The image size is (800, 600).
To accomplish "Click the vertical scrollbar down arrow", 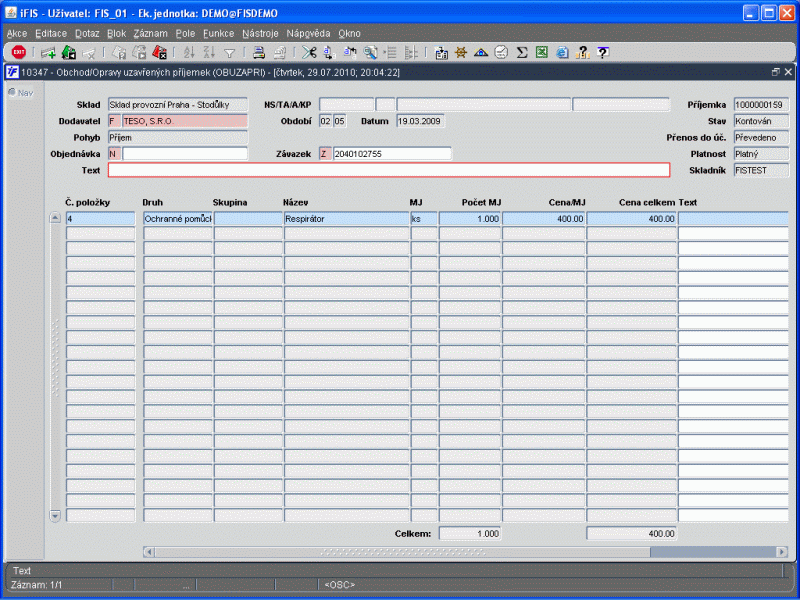I will point(55,515).
